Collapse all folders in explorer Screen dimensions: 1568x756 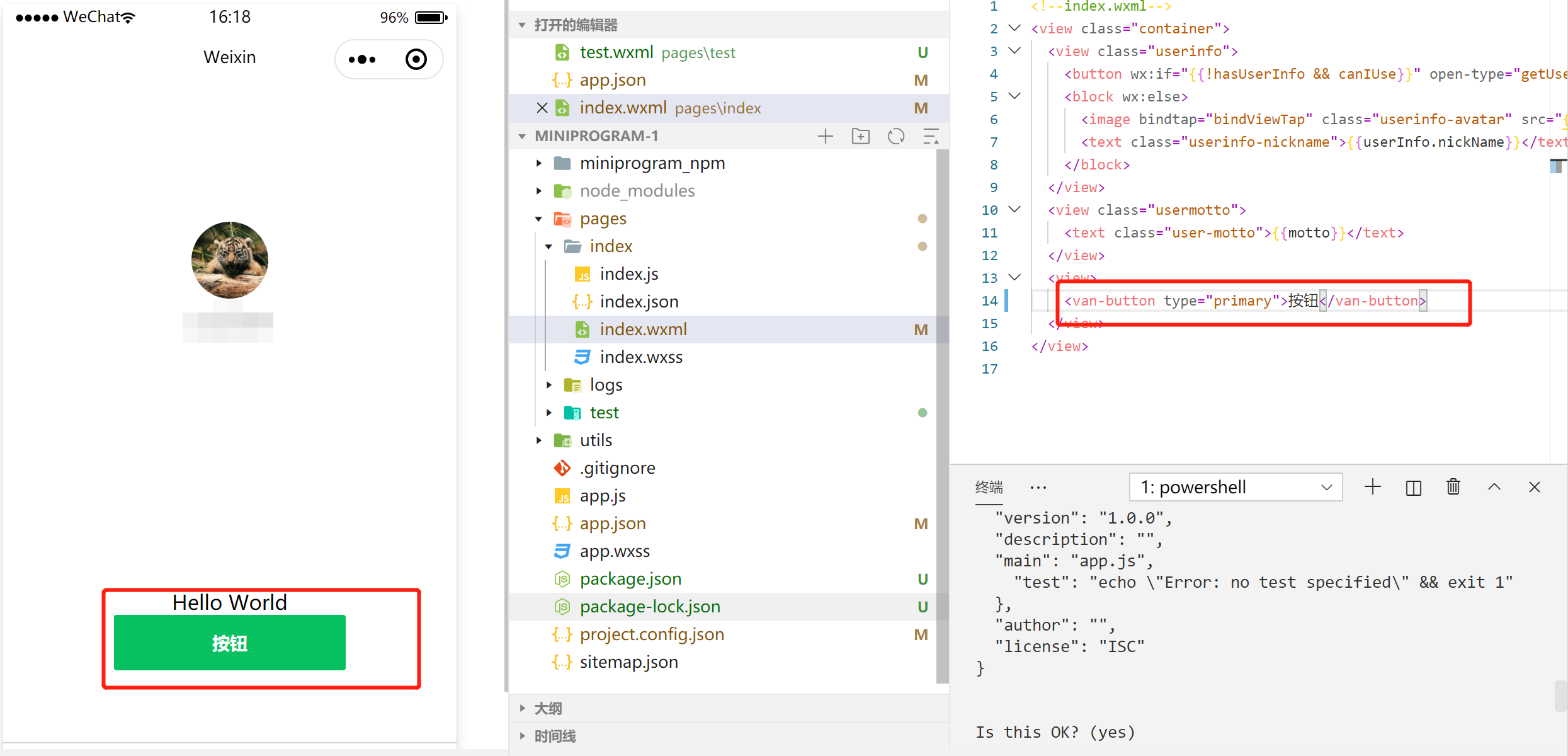tap(931, 136)
